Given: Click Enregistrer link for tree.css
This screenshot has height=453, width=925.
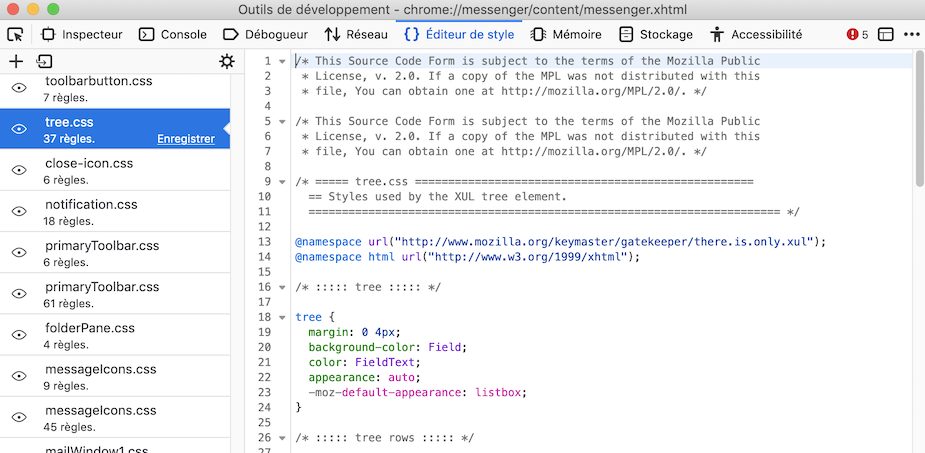Looking at the screenshot, I should [x=186, y=139].
